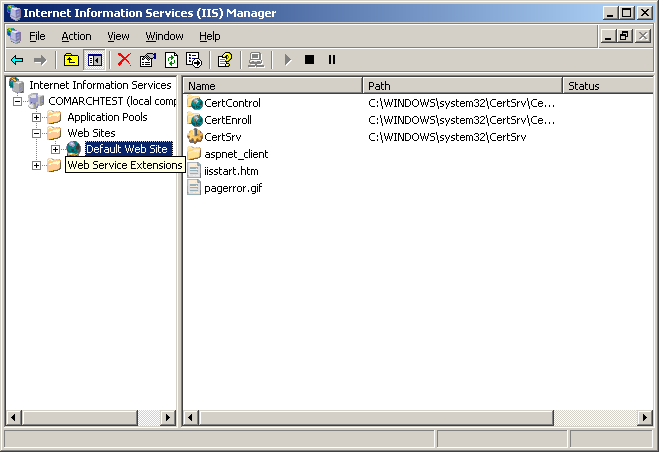Stop the site with Stop icon
Screen dimensions: 659x452
click(309, 60)
